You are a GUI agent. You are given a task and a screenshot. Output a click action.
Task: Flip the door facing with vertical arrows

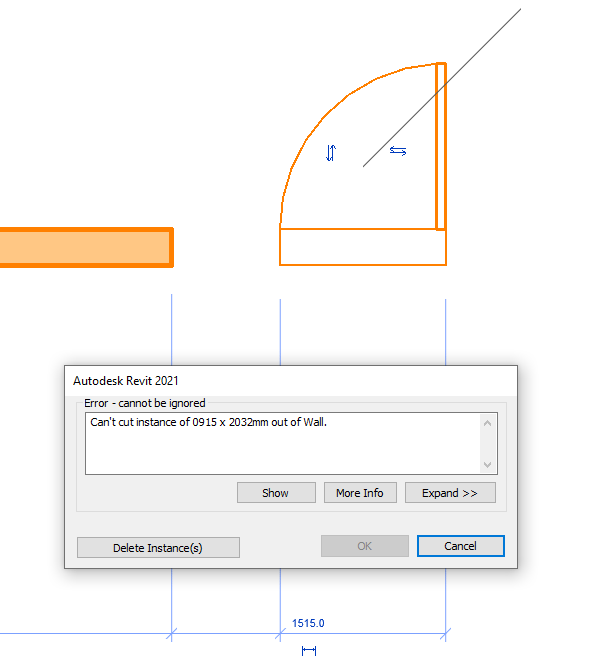point(331,153)
